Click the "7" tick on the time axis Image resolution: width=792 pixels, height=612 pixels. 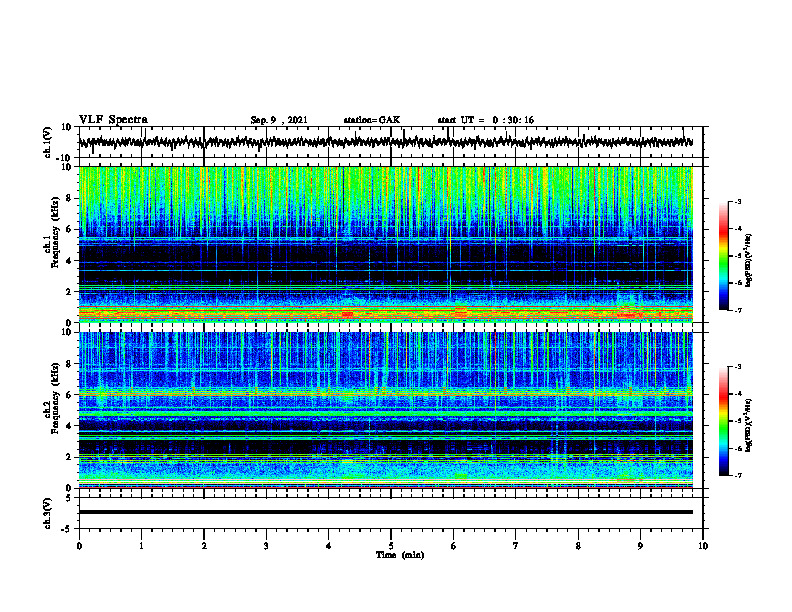(516, 546)
